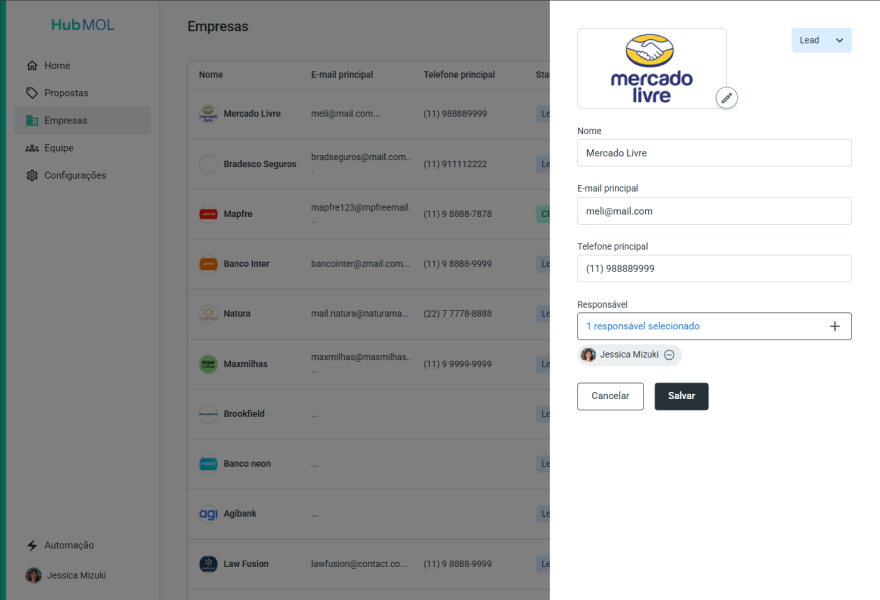Click the Maxmilhas row logo
Viewport: 880px width, 600px height.
[208, 364]
